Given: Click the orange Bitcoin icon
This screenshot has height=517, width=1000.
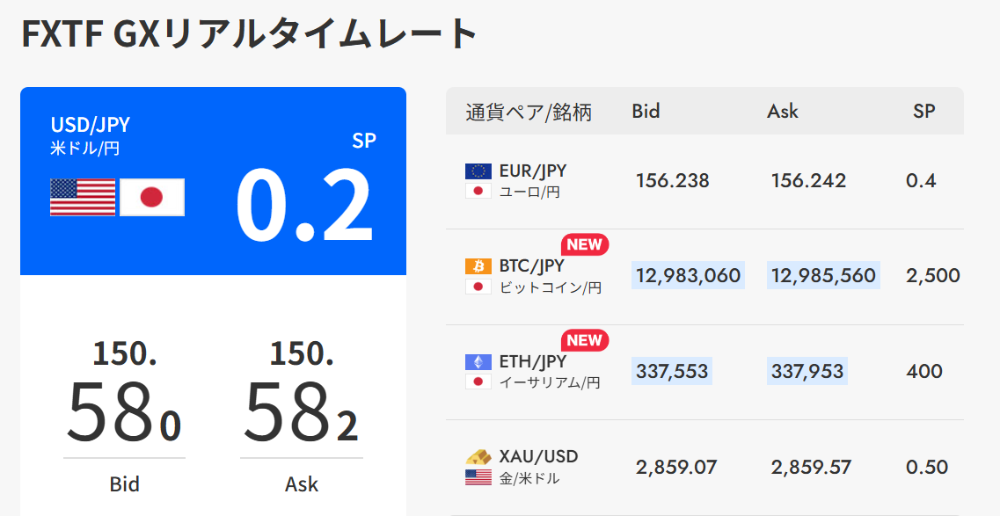Looking at the screenshot, I should click(x=478, y=266).
